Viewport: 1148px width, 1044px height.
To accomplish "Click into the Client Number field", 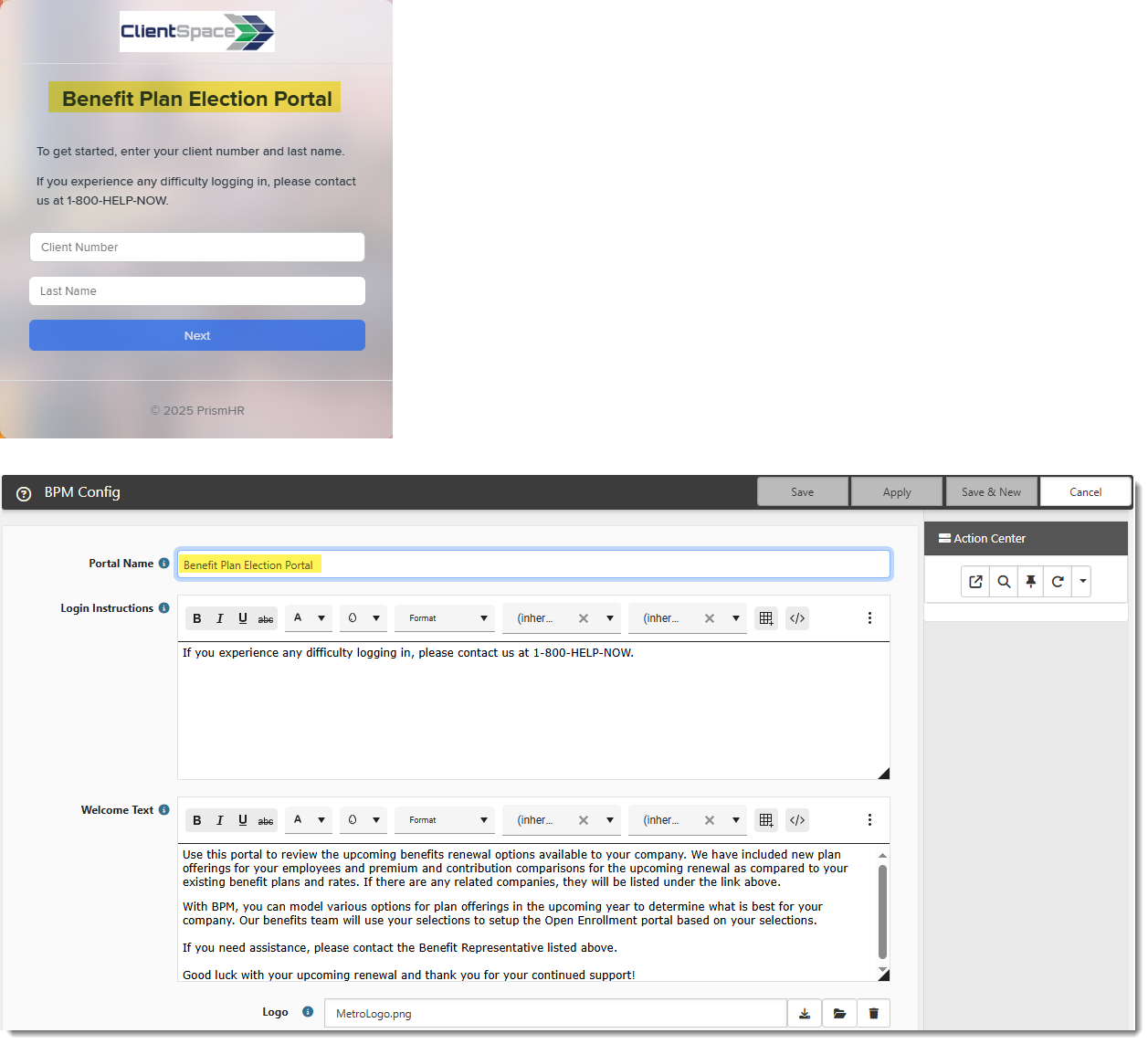I will pos(197,248).
